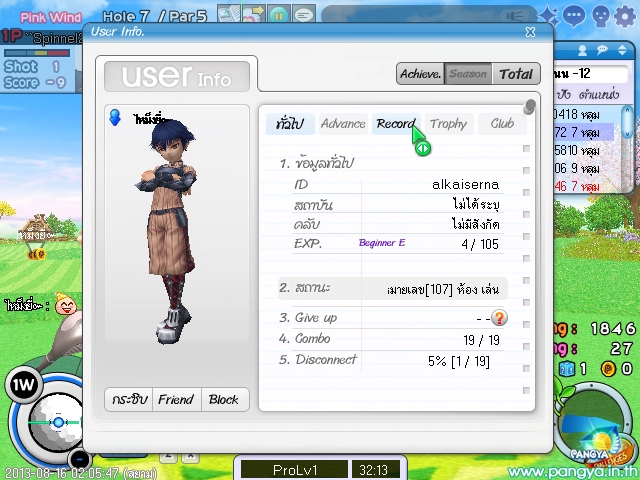Click the Pink Wind course name

tap(51, 17)
